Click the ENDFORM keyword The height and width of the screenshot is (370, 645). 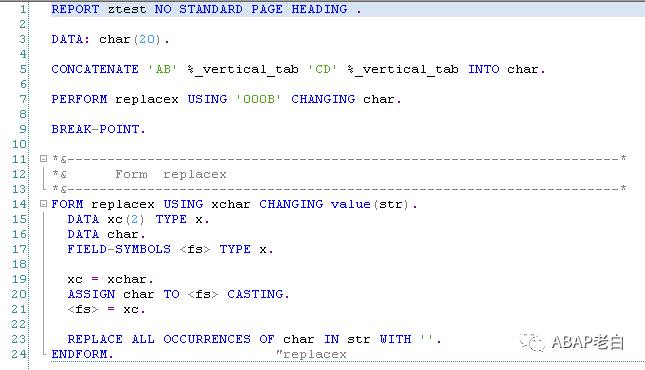tap(79, 354)
